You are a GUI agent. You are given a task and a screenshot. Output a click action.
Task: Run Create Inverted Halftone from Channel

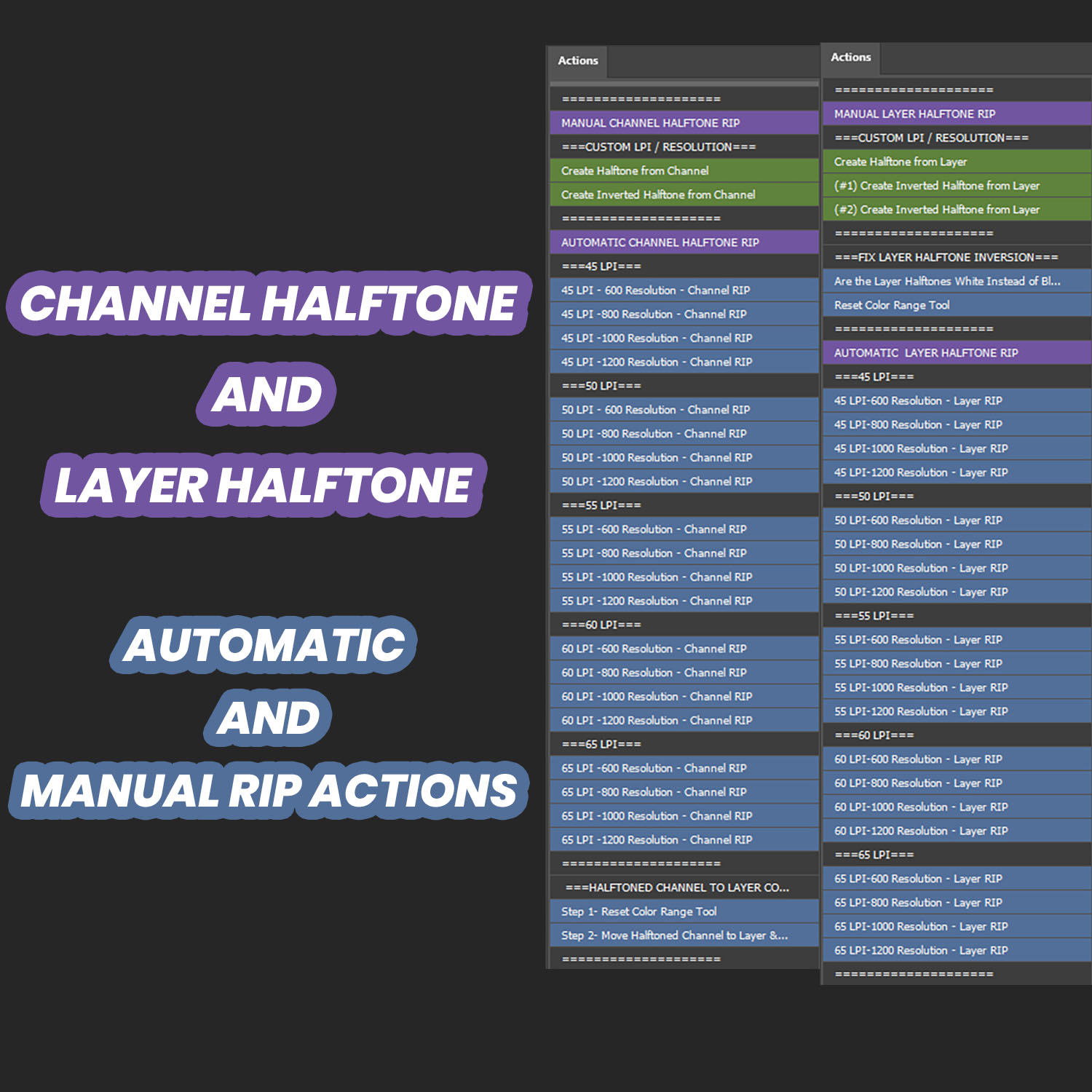(685, 194)
